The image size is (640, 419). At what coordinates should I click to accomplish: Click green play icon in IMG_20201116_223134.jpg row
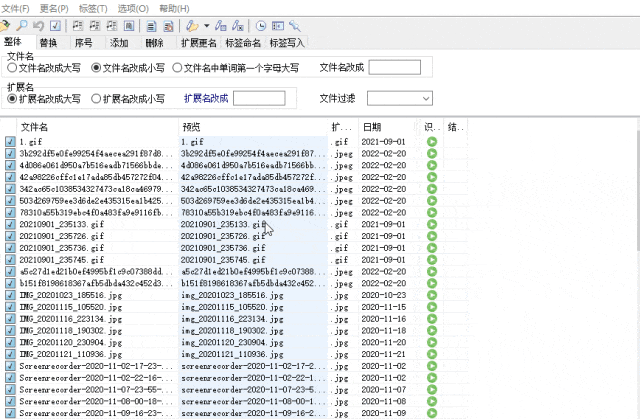pyautogui.click(x=432, y=319)
